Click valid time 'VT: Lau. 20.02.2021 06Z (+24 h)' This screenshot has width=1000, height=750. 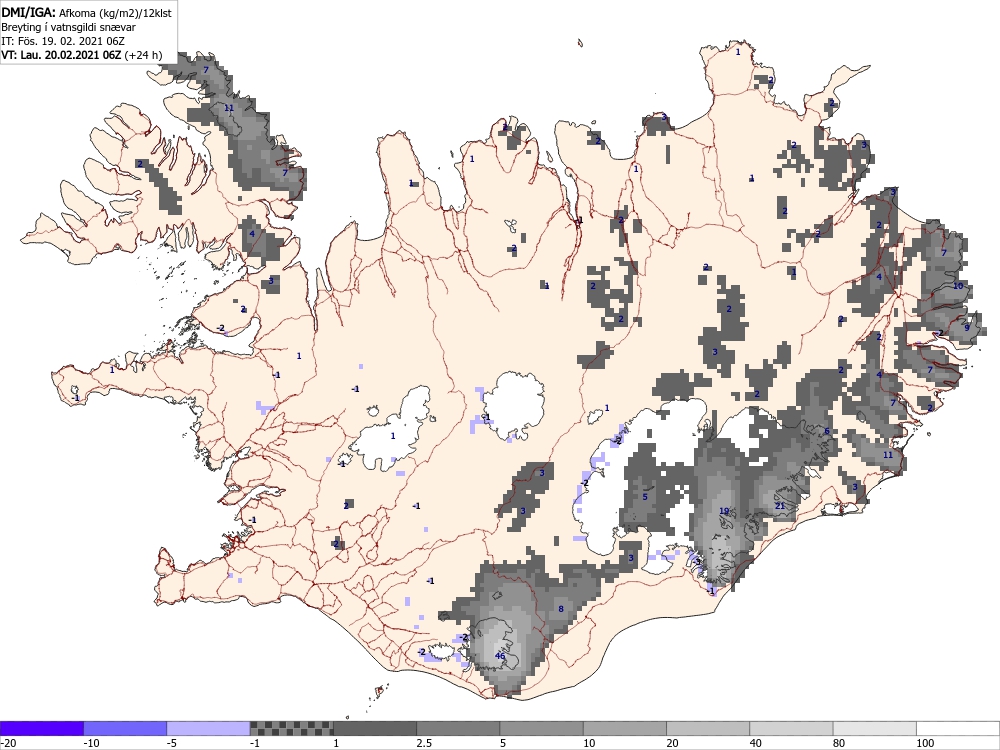[82, 55]
